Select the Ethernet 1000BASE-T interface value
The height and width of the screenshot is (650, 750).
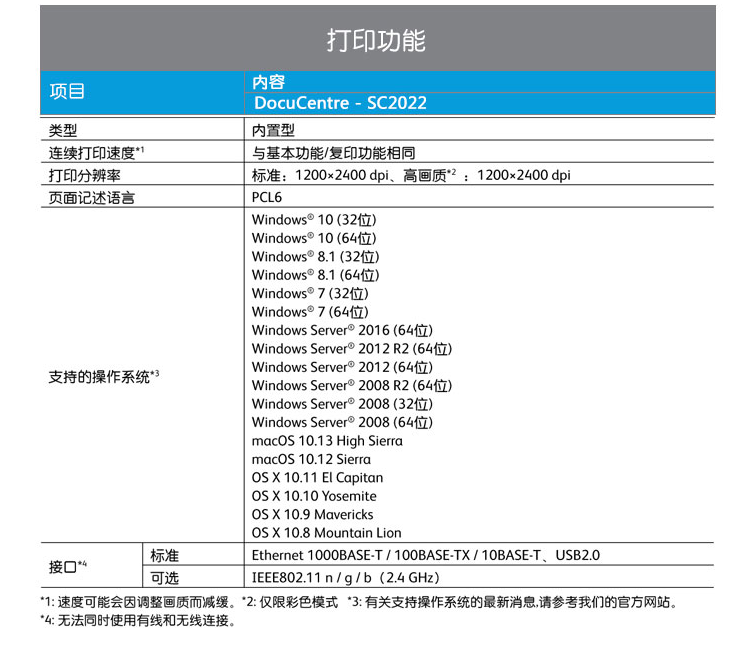(x=426, y=555)
